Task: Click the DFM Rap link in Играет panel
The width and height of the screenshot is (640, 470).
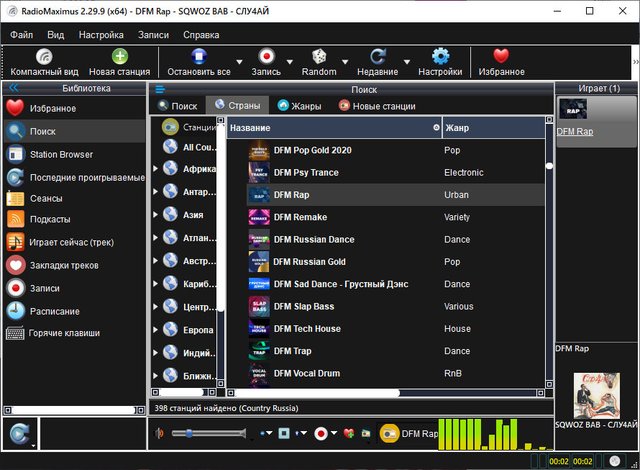Action: (574, 131)
